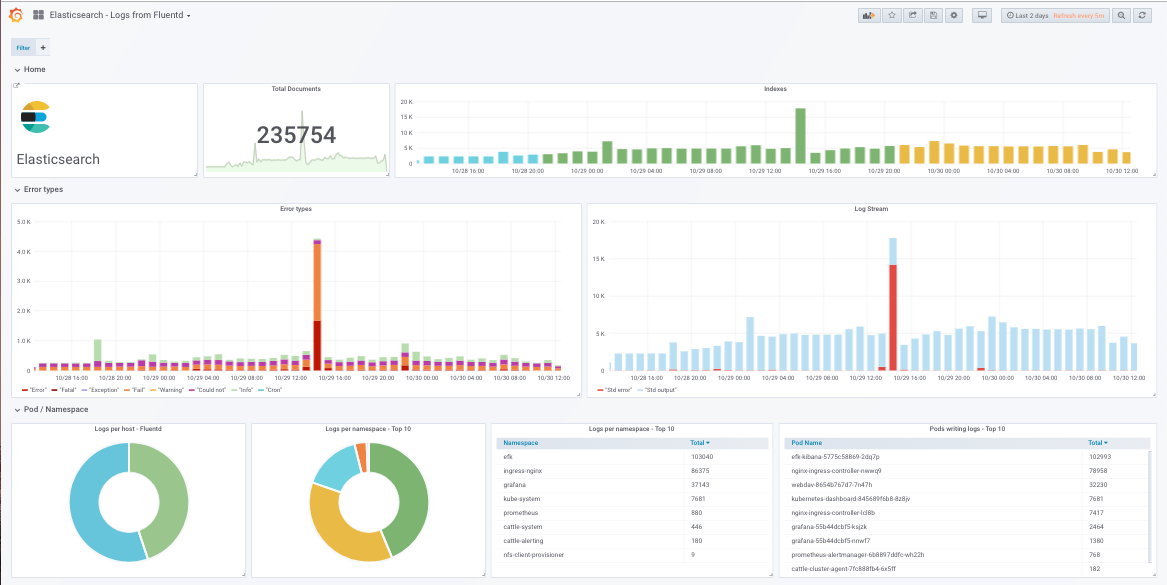The image size is (1167, 585).
Task: Click the Filter button
Action: point(24,48)
